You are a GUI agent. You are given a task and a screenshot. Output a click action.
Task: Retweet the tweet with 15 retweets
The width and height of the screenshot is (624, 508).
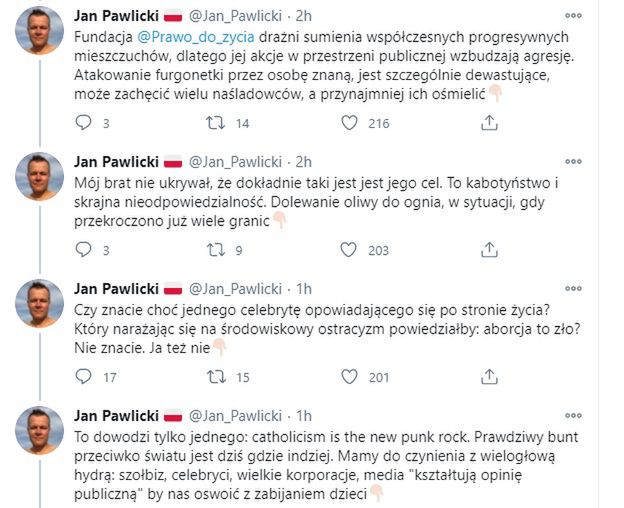tap(215, 377)
